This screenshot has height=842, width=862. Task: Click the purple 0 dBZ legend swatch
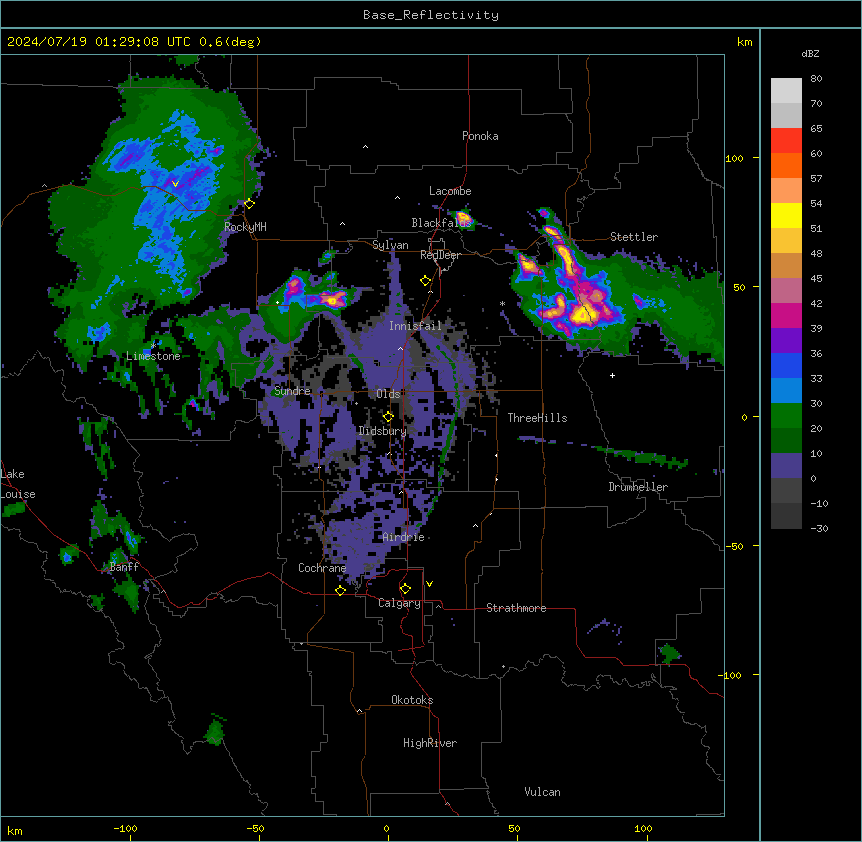[x=786, y=466]
